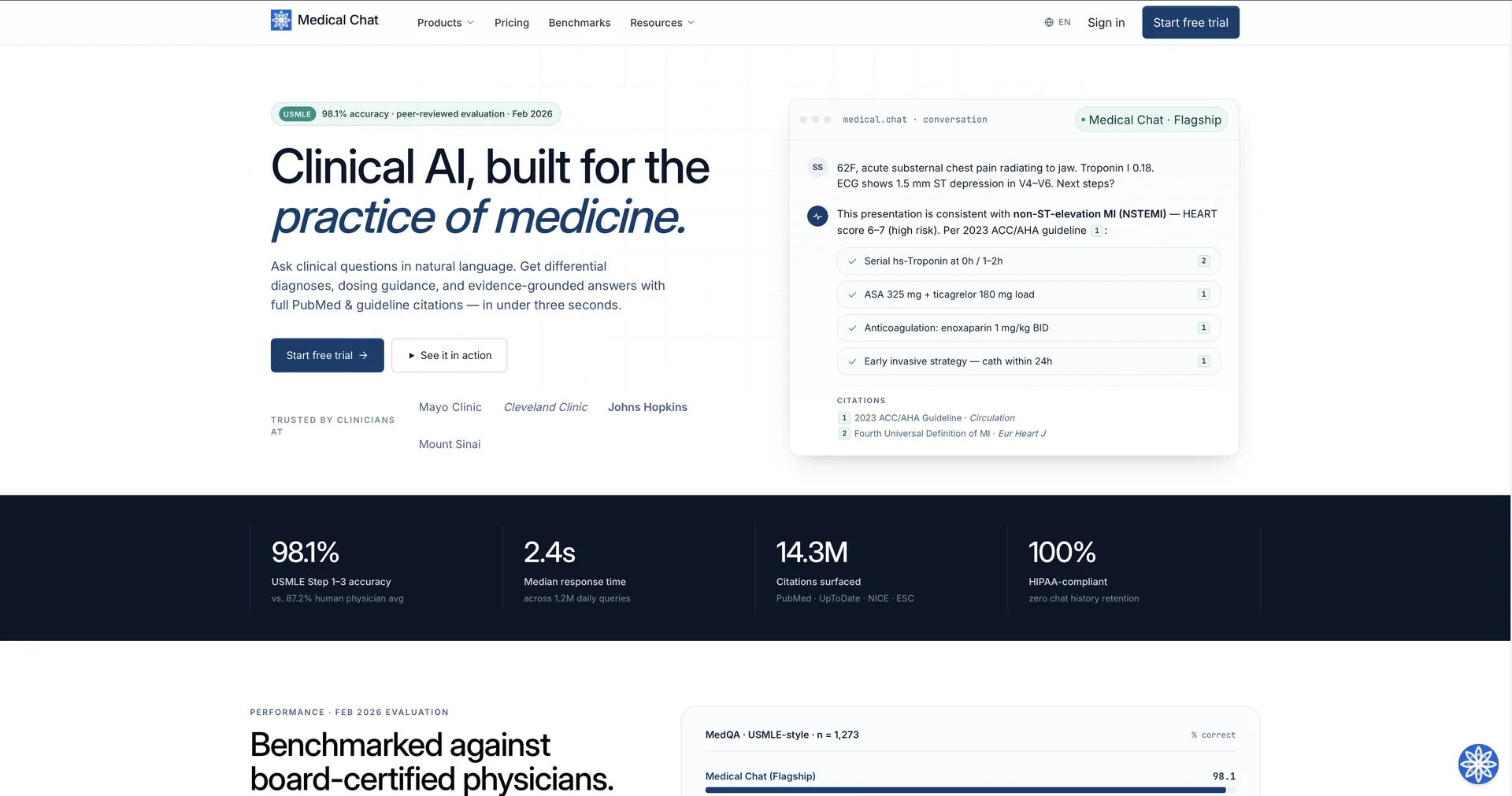Click 'vs. 87.2% human physician avg' caption
This screenshot has height=796, width=1512.
(x=338, y=598)
